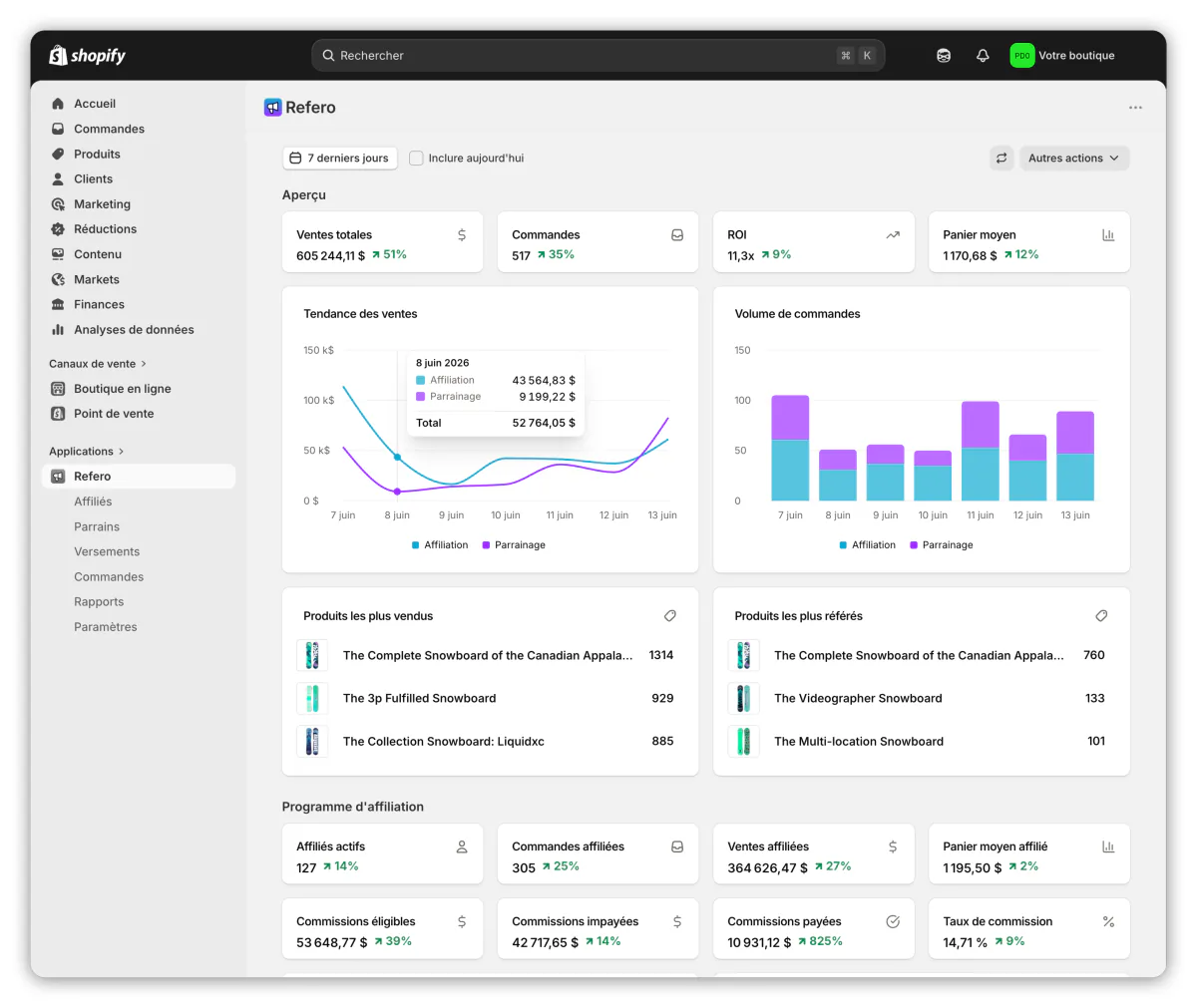Expand the Applications section chevron

[122, 452]
